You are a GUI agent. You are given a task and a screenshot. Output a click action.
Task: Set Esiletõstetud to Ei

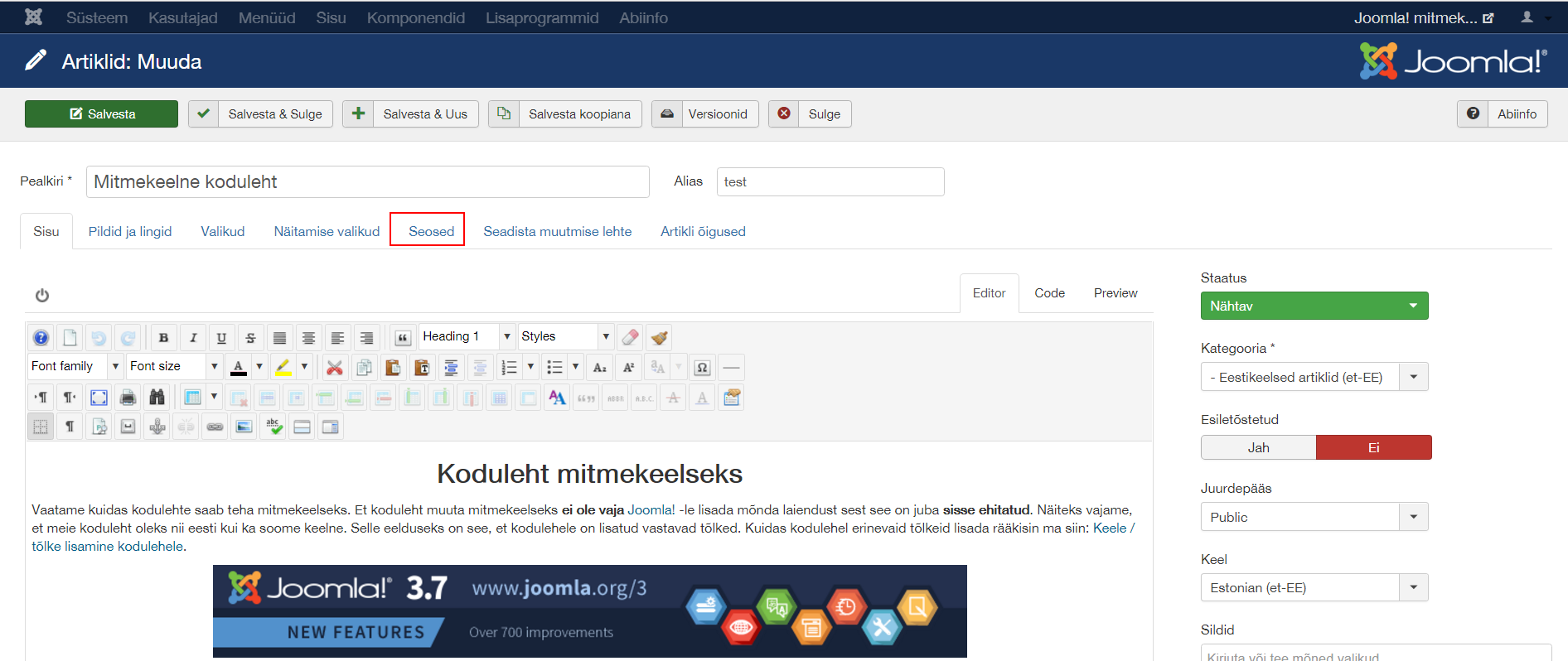(1373, 447)
